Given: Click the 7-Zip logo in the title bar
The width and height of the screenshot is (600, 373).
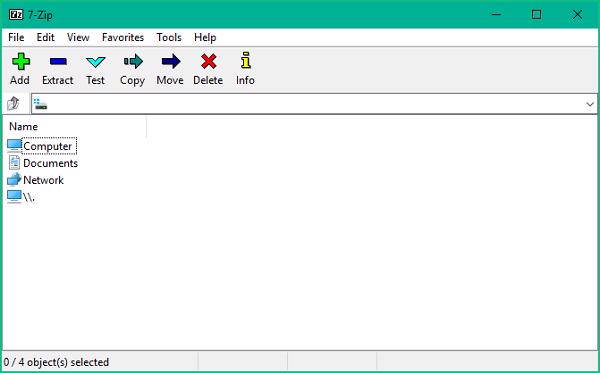Looking at the screenshot, I should point(16,15).
